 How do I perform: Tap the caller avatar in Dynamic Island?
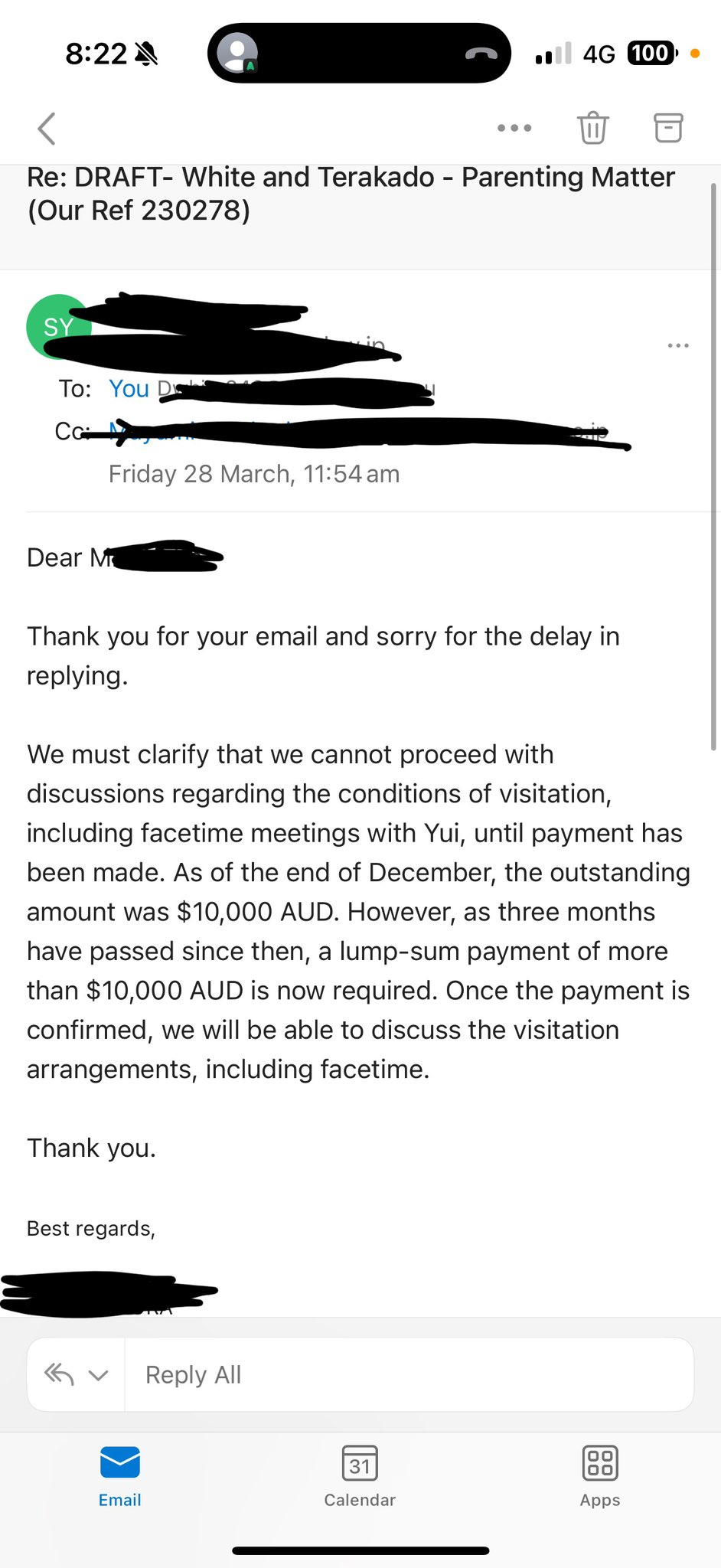click(237, 54)
